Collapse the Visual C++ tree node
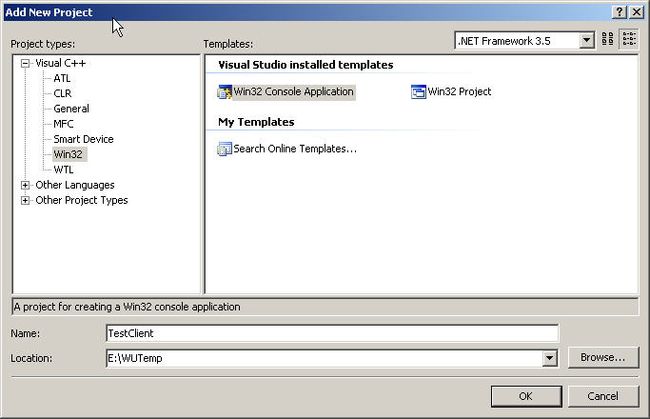650x419 pixels. [x=25, y=63]
